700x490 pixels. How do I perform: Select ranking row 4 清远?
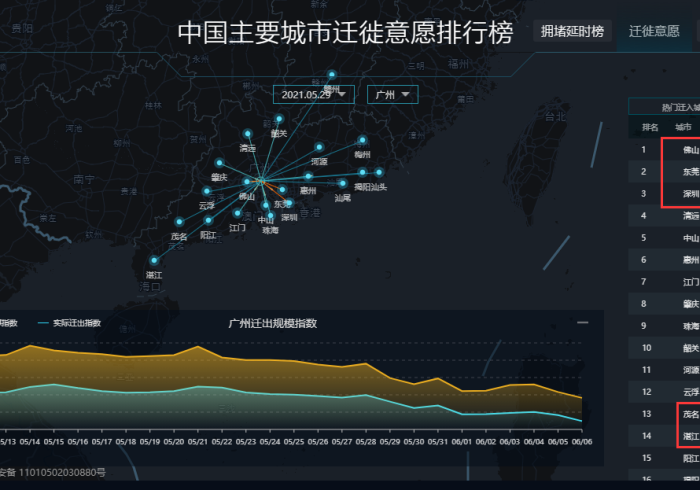664,216
